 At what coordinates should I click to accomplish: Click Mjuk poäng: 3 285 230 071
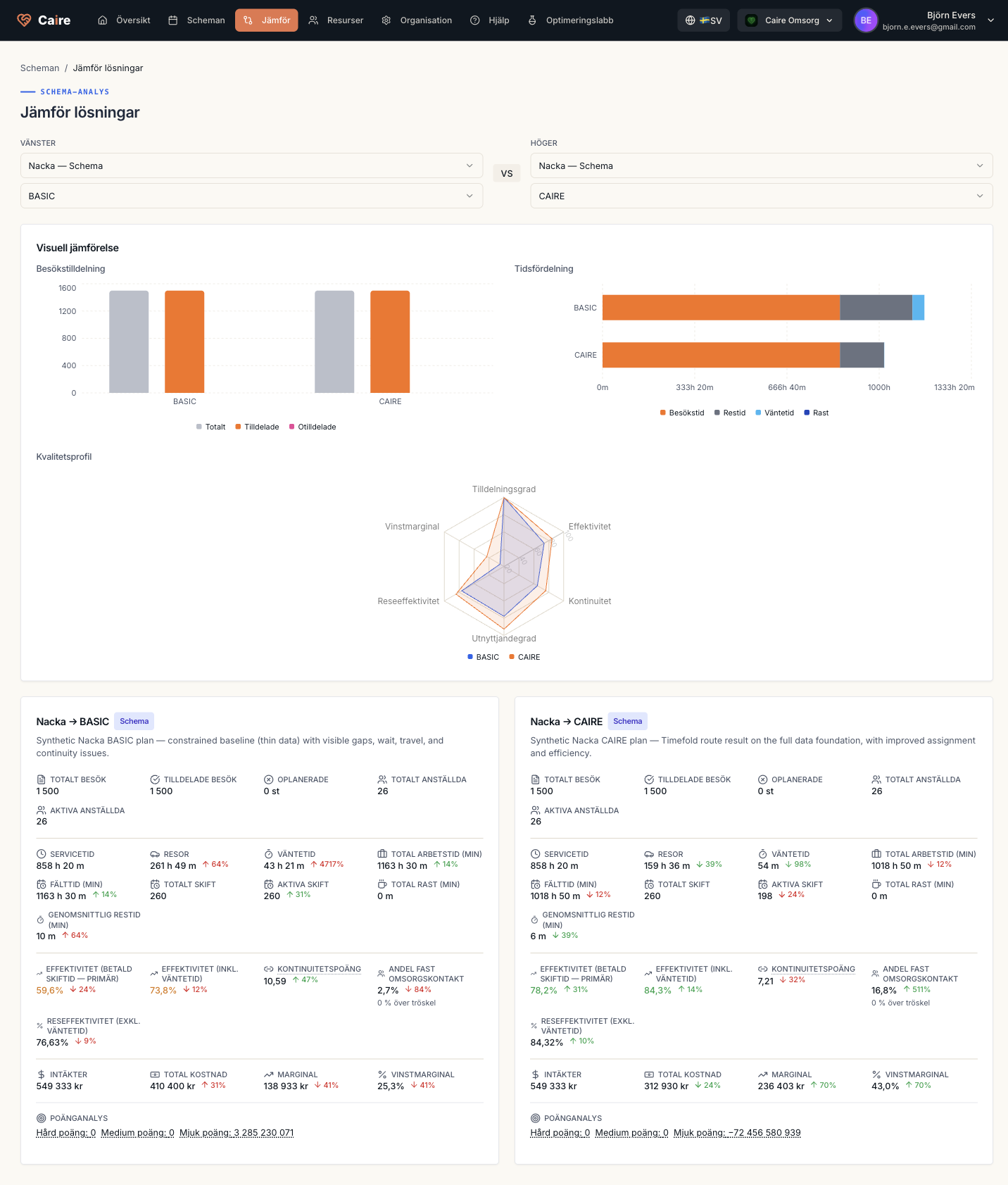point(237,1133)
